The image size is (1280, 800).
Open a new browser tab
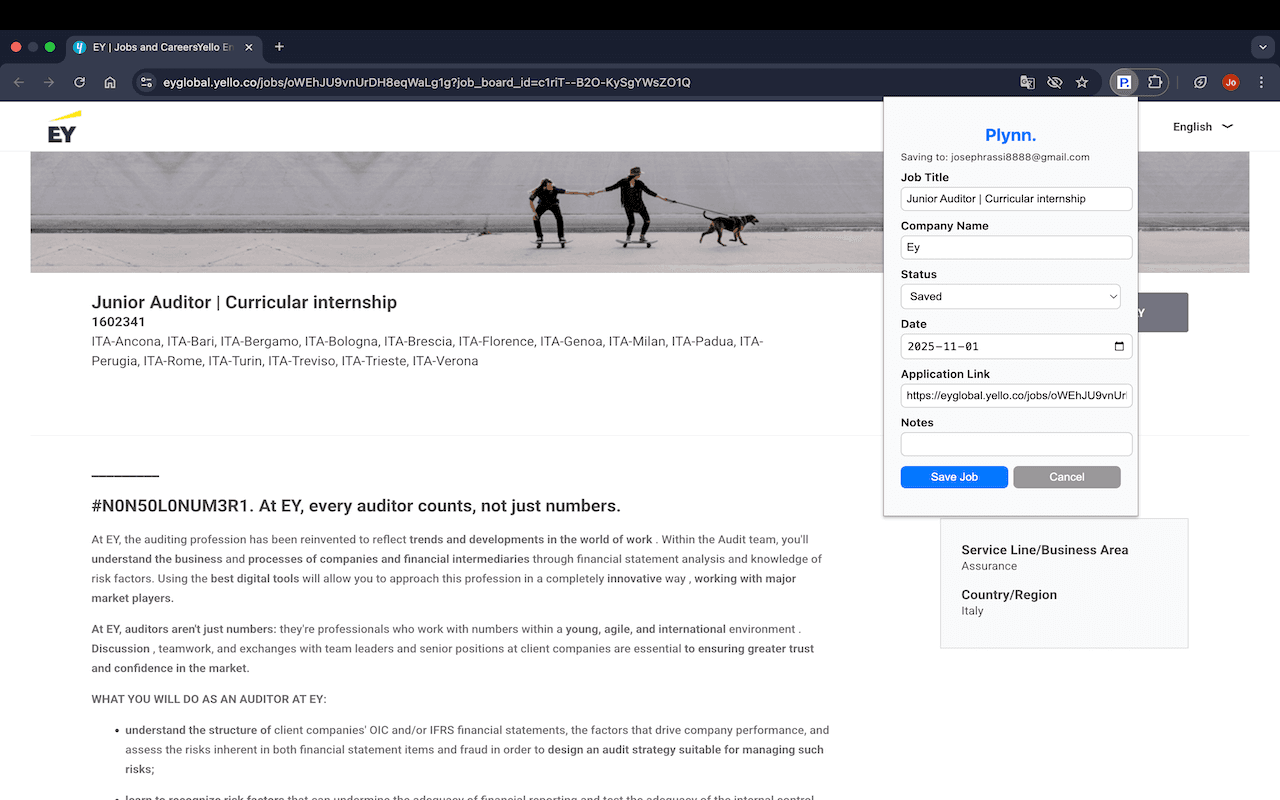click(x=279, y=47)
